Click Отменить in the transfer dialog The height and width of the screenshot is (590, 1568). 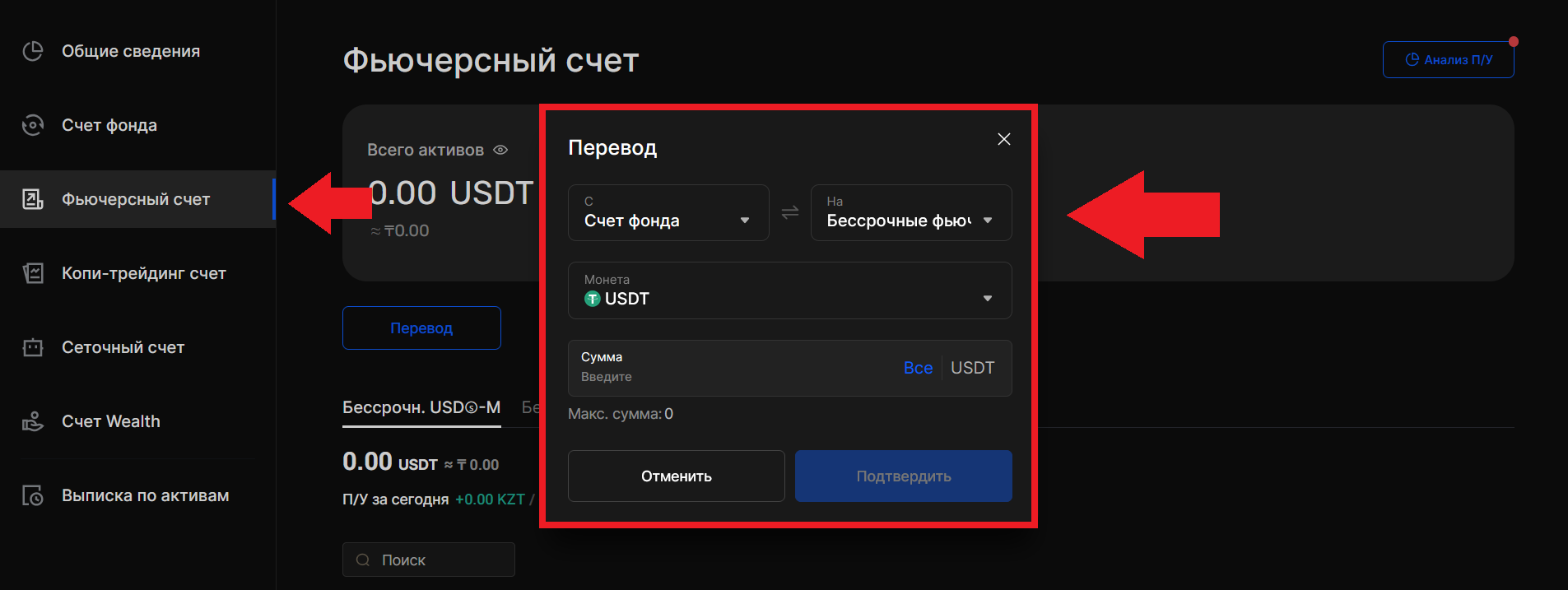(x=676, y=476)
